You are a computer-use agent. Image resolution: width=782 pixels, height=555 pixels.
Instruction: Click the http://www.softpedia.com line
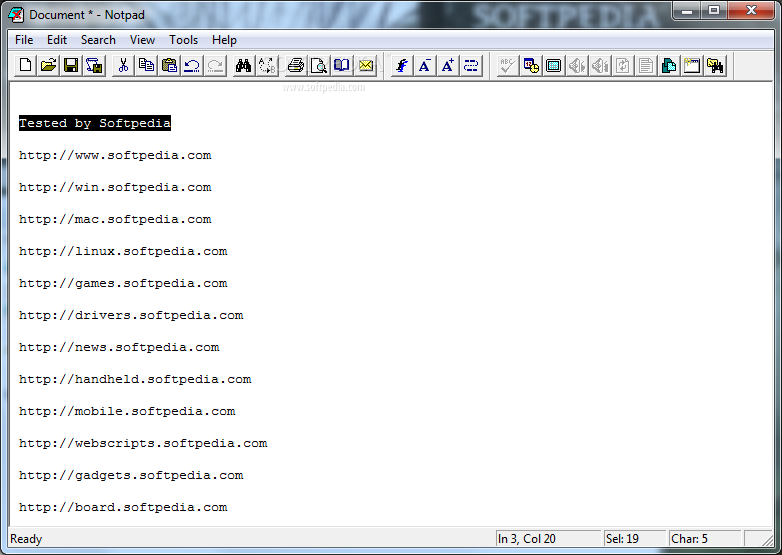pos(115,156)
